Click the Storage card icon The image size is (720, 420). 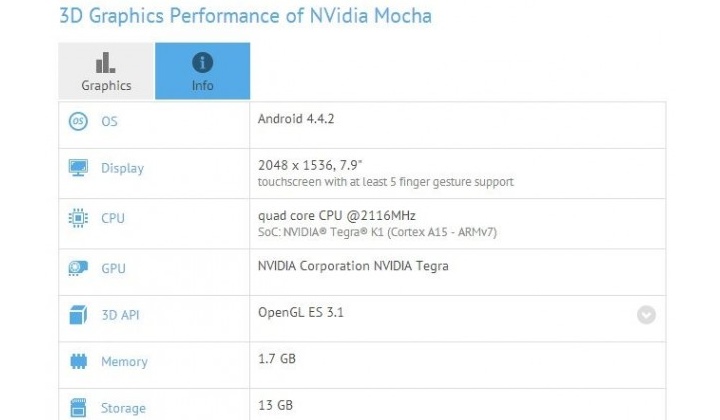click(78, 407)
